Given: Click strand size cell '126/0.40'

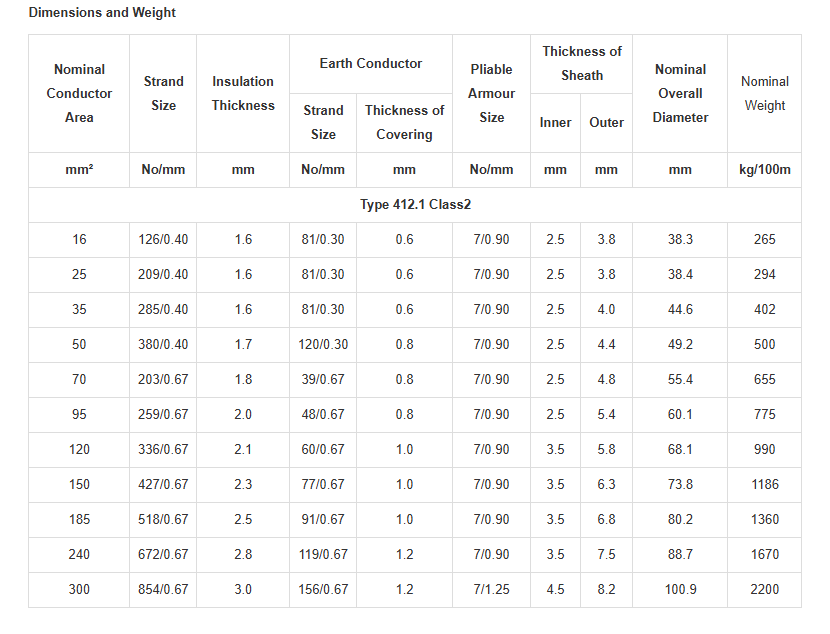Looking at the screenshot, I should tap(163, 240).
